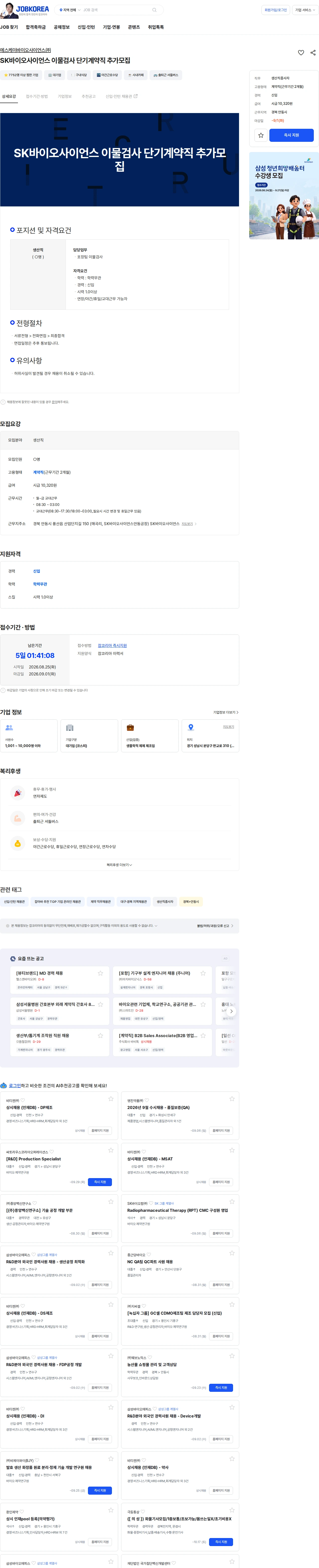Click 홈페이지 지원 on 상시채용 (인재DB) - DS제조
The width and height of the screenshot is (319, 1568).
tap(100, 1336)
